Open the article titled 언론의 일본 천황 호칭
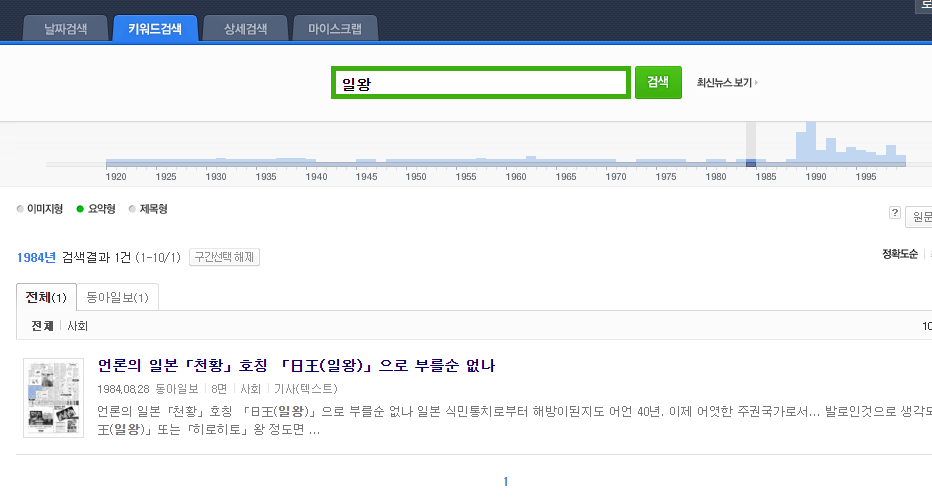The image size is (932, 503). [296, 366]
